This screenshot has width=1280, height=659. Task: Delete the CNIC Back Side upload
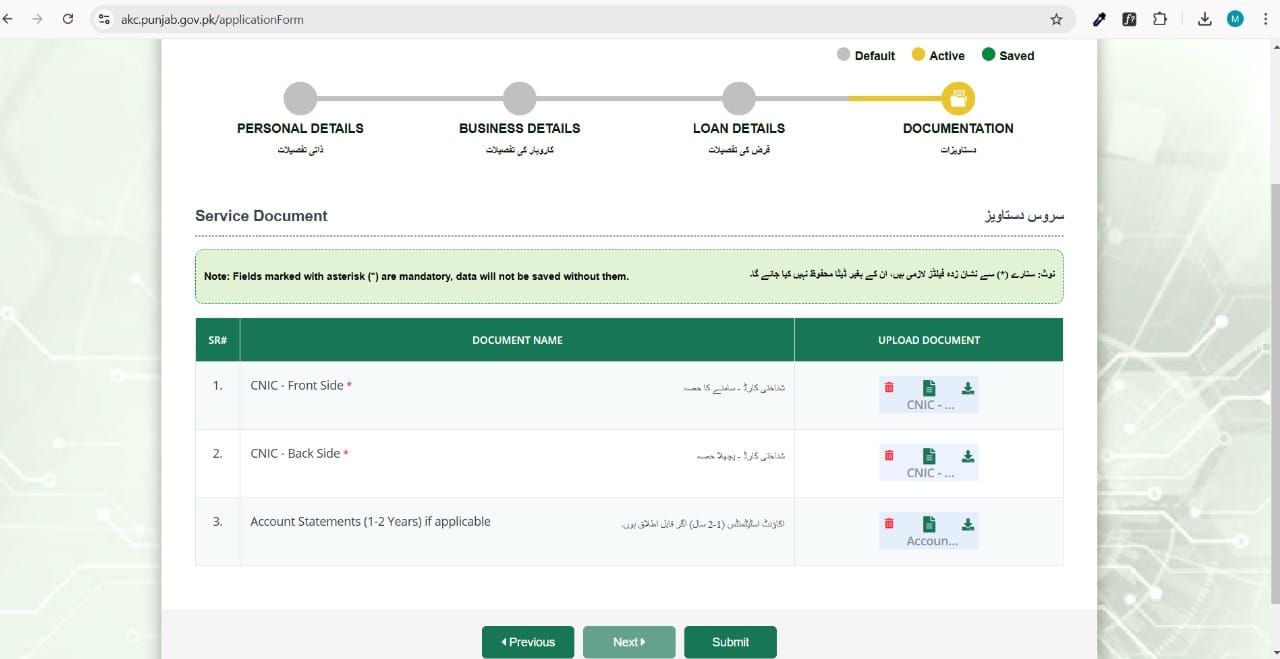click(889, 455)
